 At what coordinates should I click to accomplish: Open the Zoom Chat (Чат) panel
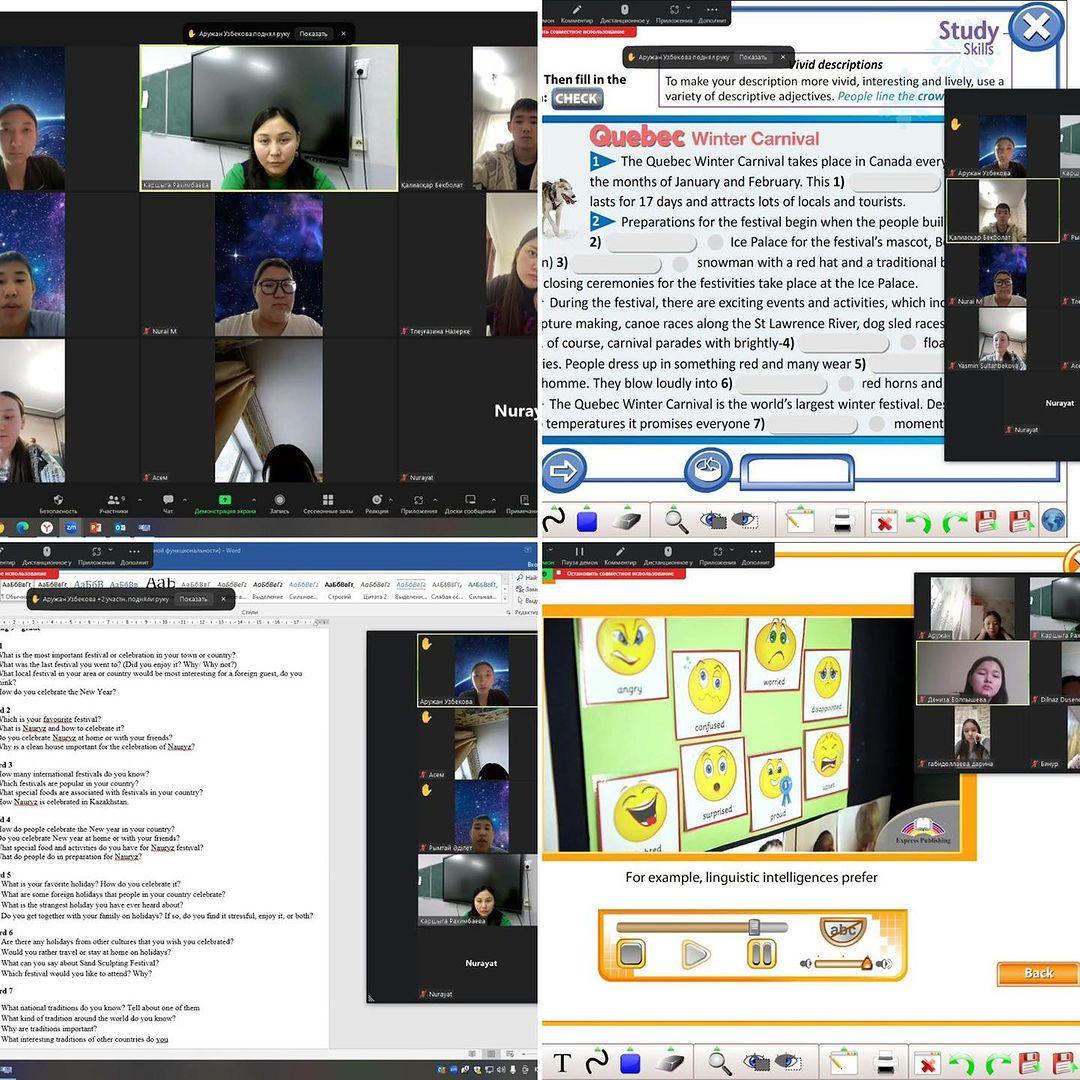tap(168, 503)
